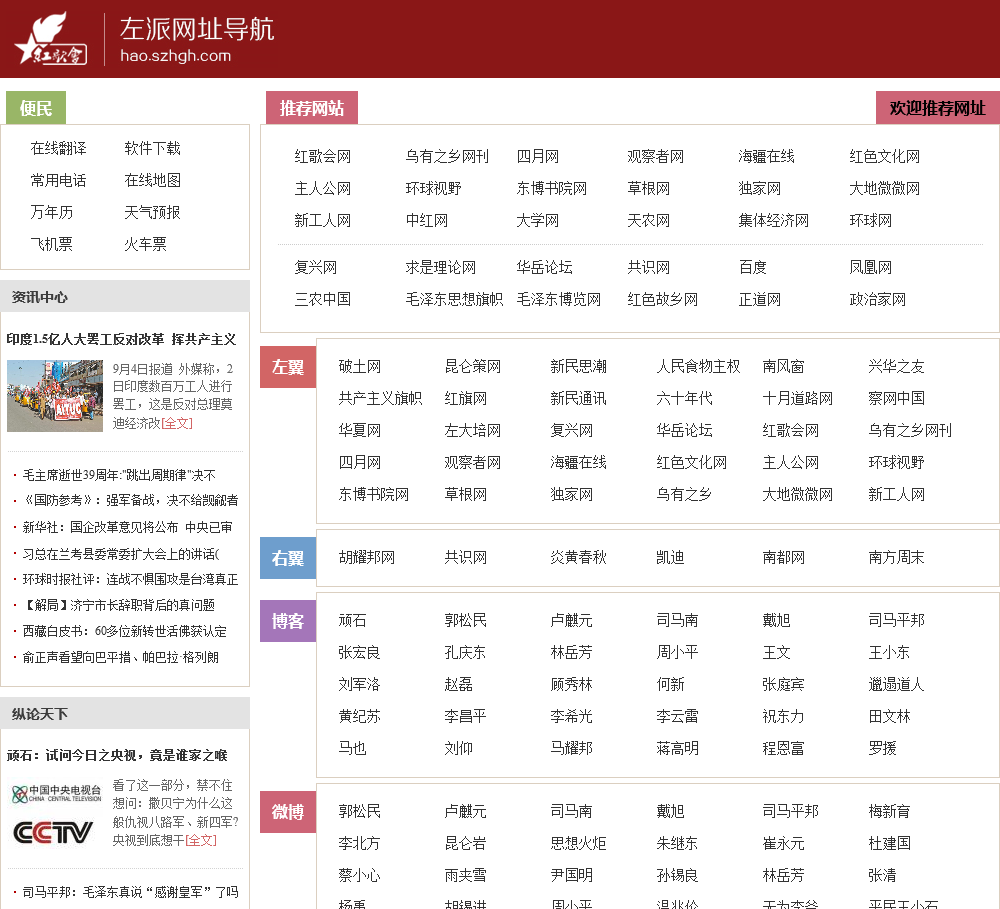Open the 右翼 category label
This screenshot has width=1000, height=909.
coord(288,558)
